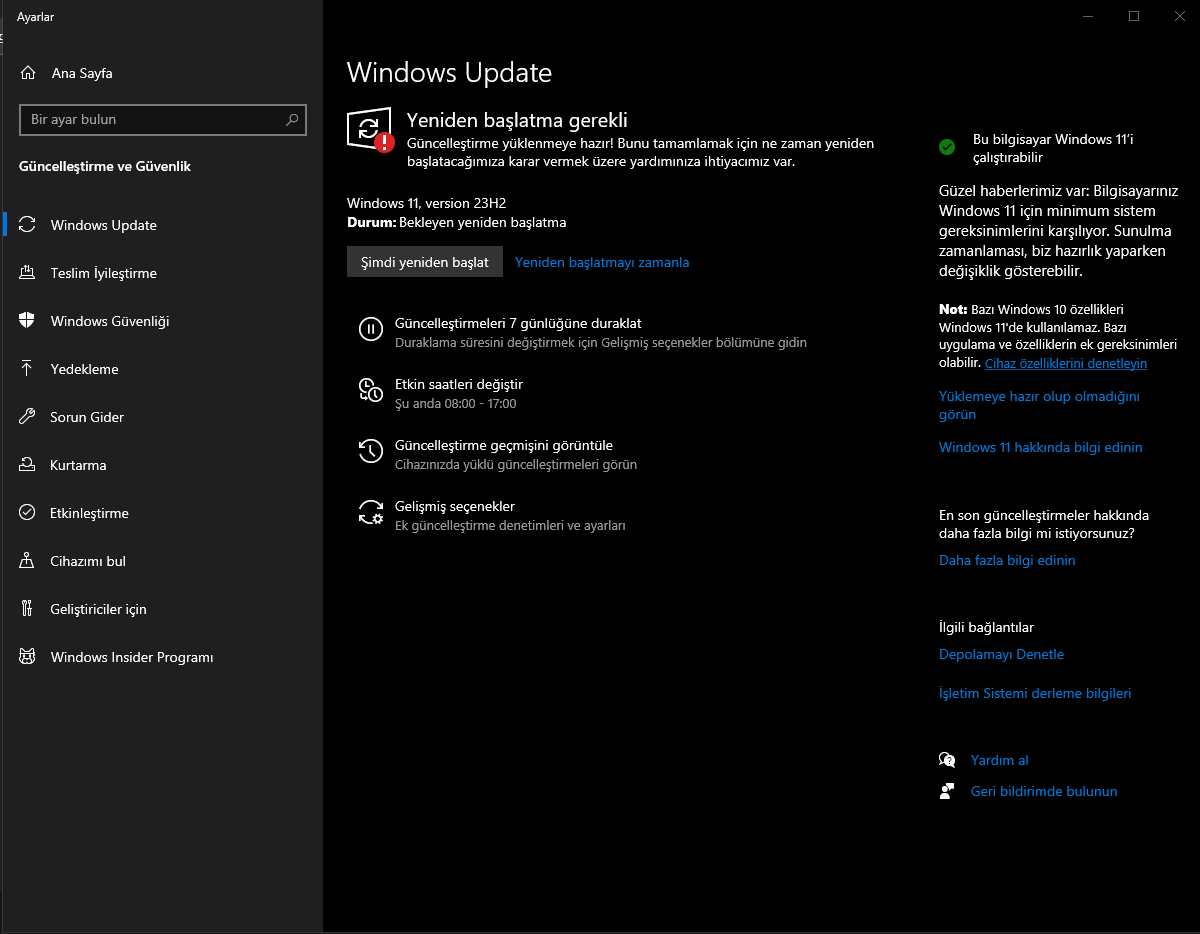
Task: Go back to Ana Sayfa
Action: coord(162,73)
